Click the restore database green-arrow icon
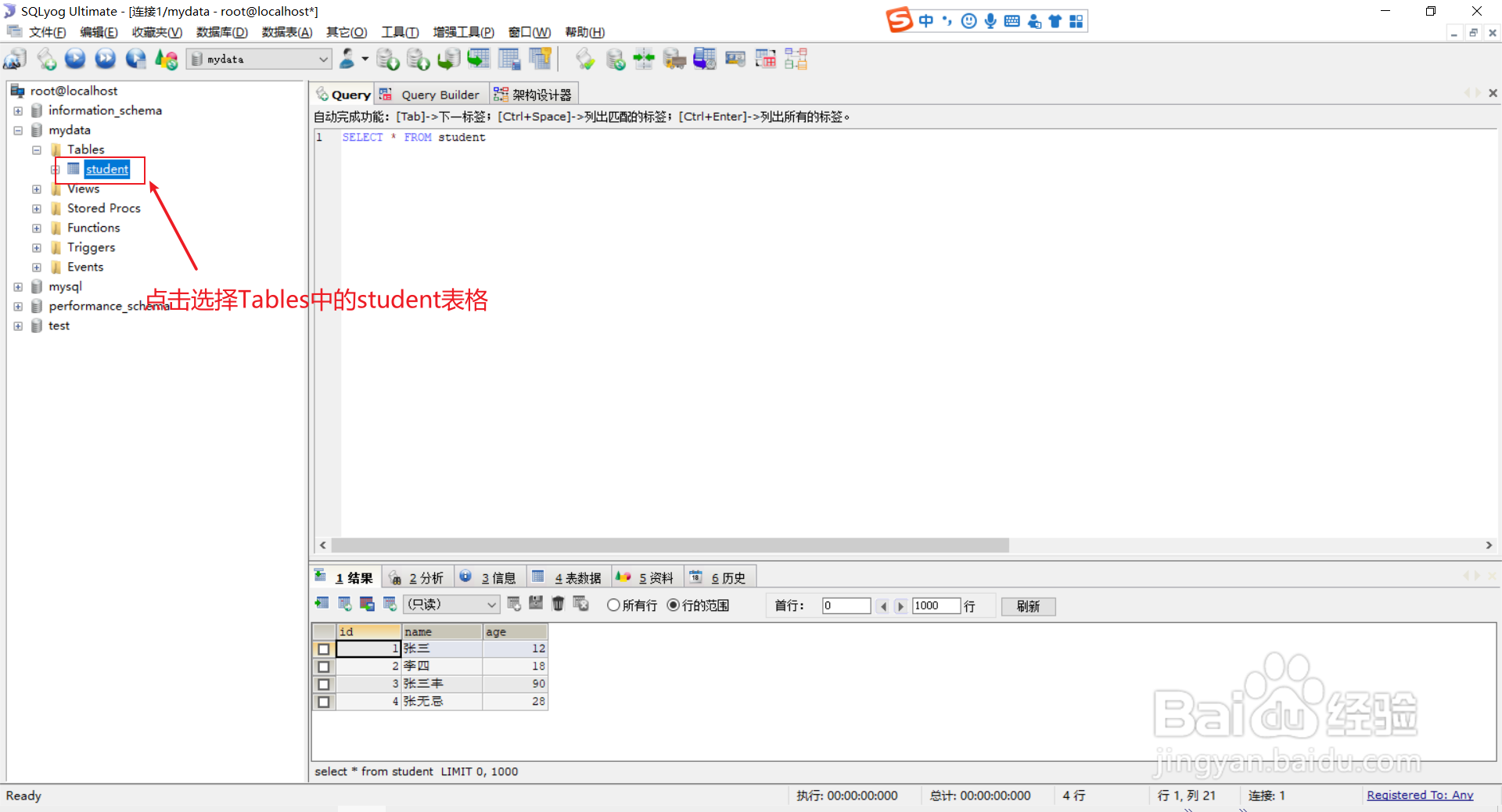The height and width of the screenshot is (812, 1502). point(448,59)
